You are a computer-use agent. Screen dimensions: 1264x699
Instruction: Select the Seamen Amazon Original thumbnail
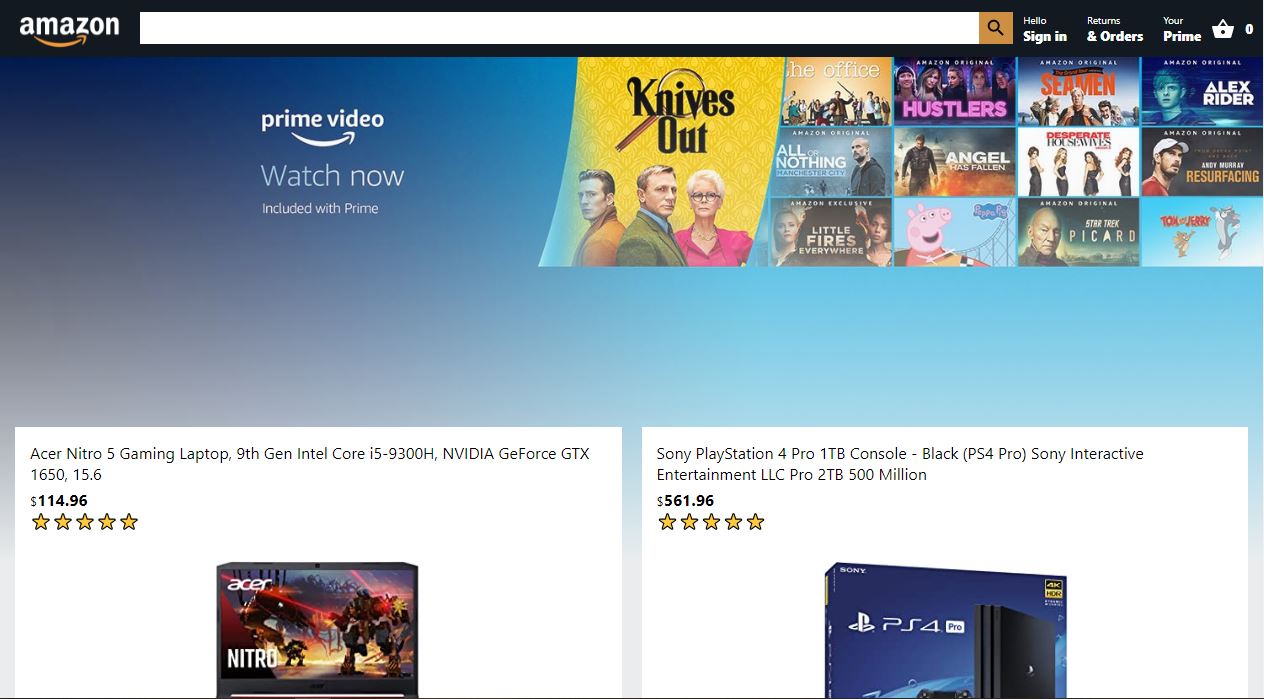point(1078,91)
